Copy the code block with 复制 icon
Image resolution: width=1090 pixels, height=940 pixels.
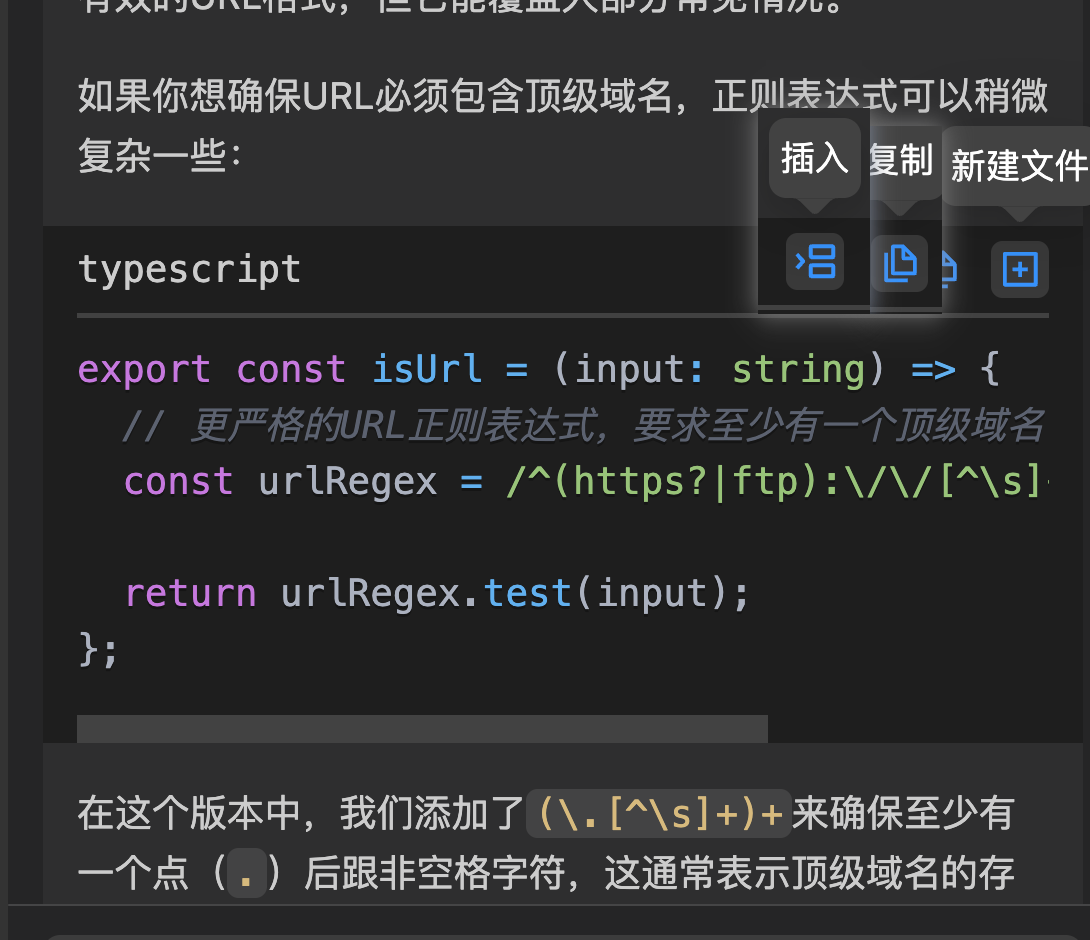(900, 264)
